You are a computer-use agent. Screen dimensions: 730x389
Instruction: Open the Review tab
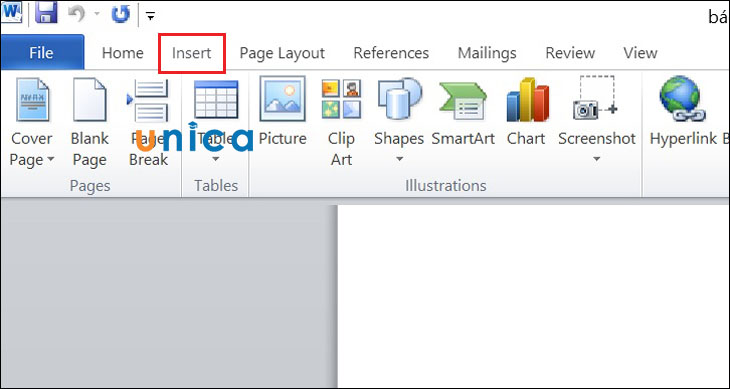pyautogui.click(x=570, y=53)
